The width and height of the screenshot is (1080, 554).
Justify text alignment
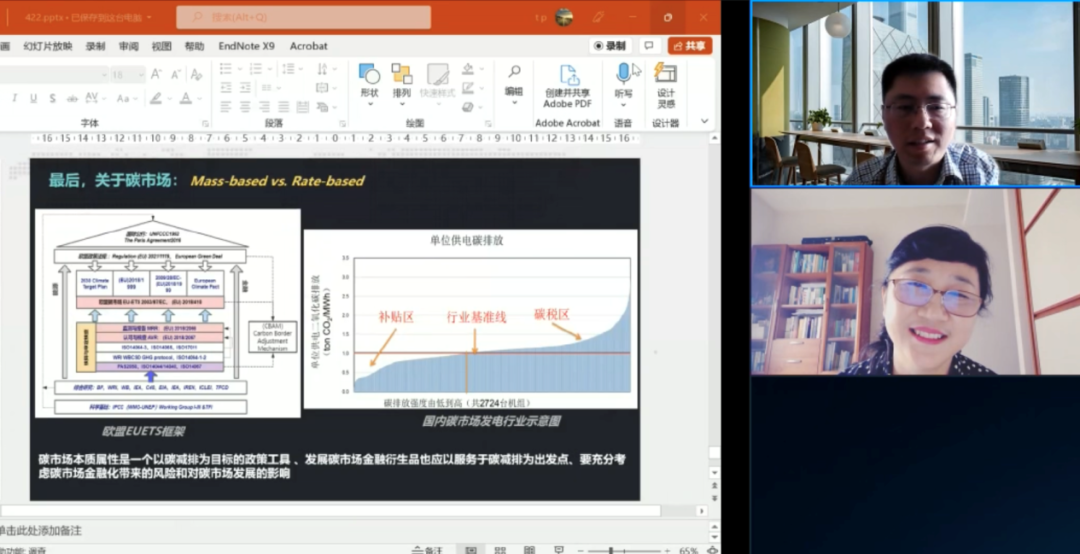coord(284,106)
